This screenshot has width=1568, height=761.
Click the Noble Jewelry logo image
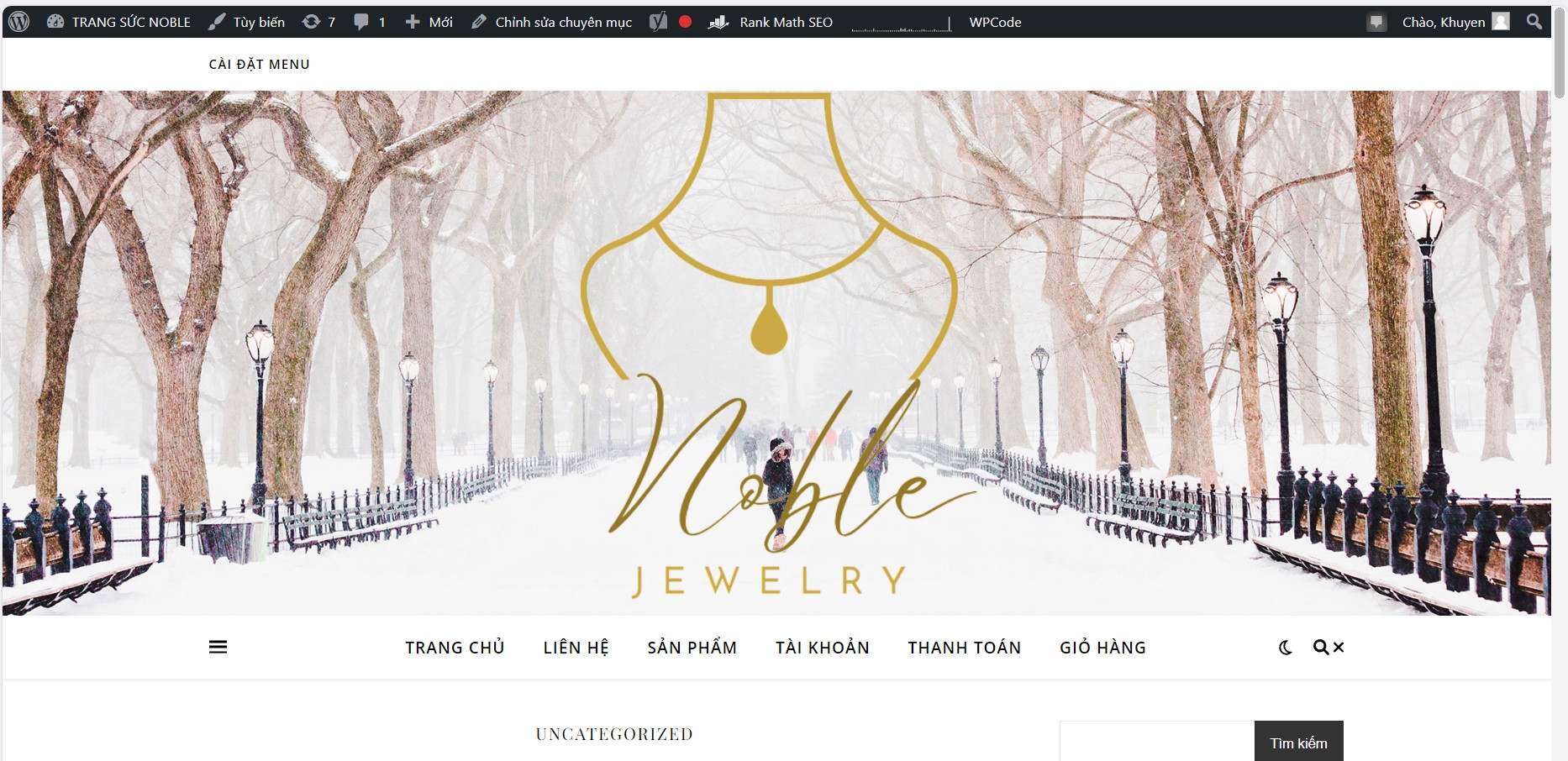point(769,346)
